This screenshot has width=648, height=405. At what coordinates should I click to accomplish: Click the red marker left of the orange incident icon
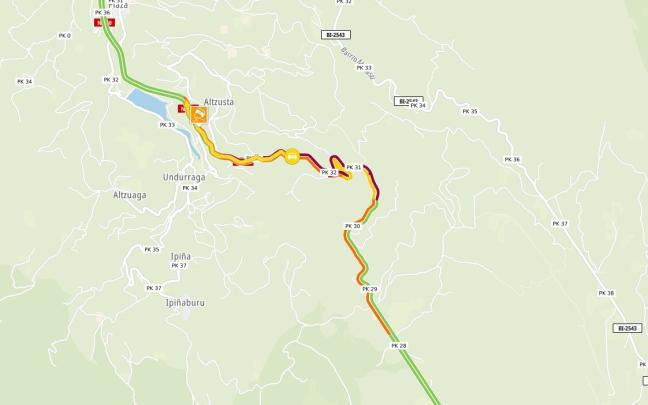coord(183,109)
